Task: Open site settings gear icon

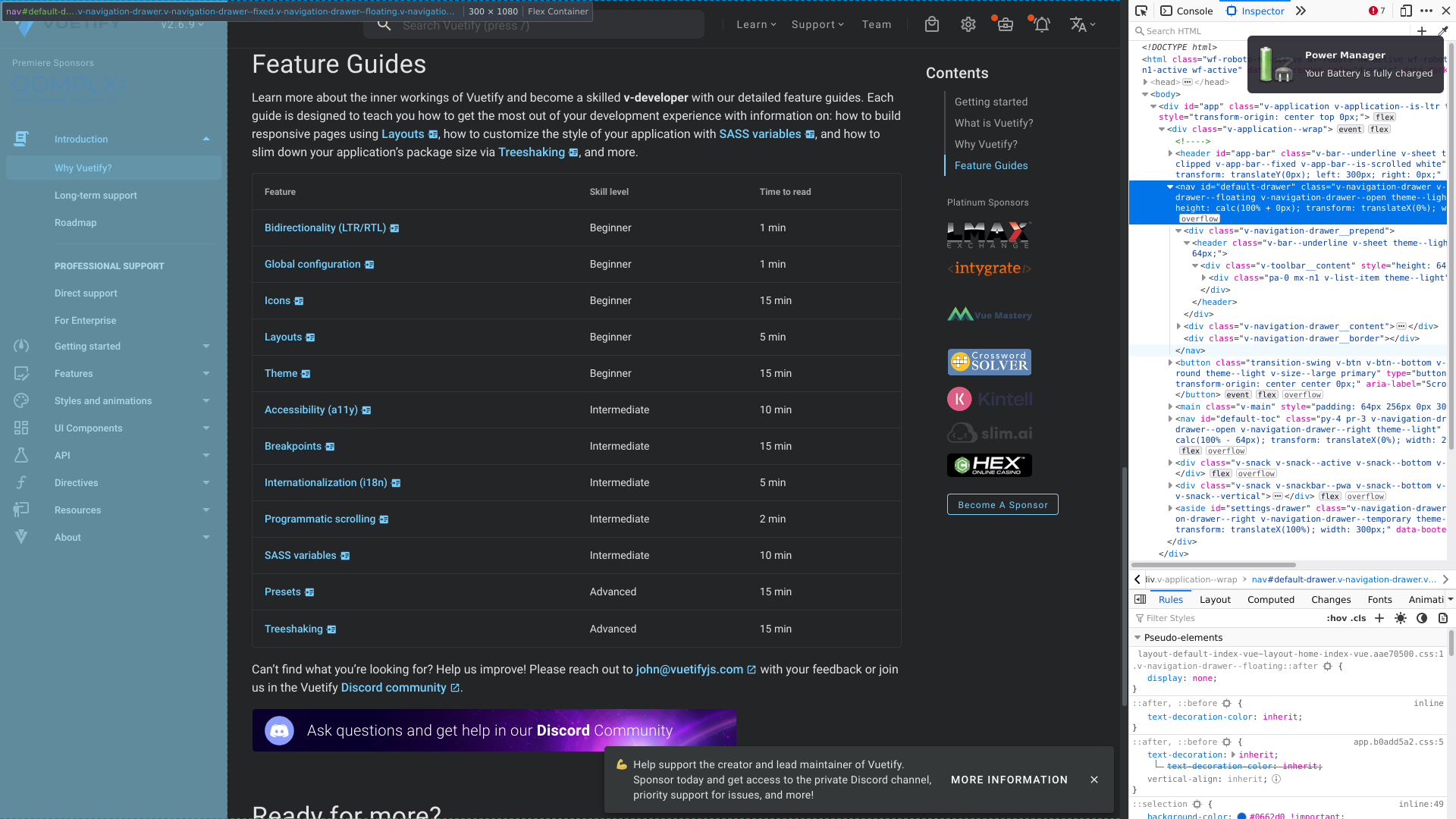Action: coord(968,25)
